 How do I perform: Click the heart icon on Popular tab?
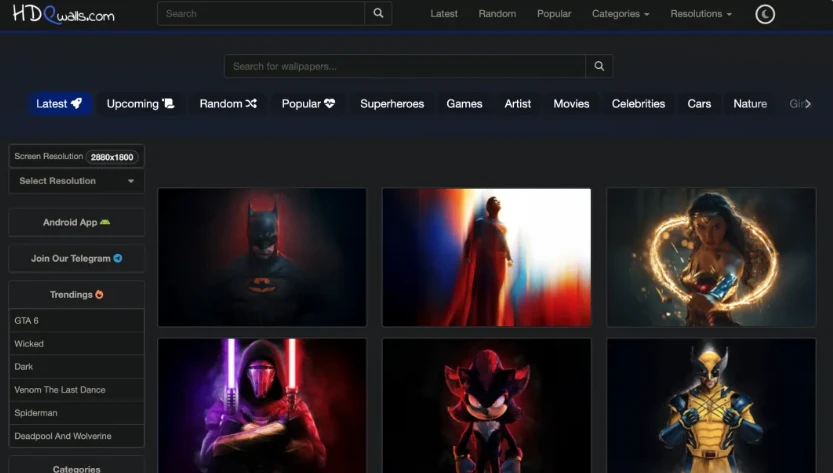pos(329,103)
